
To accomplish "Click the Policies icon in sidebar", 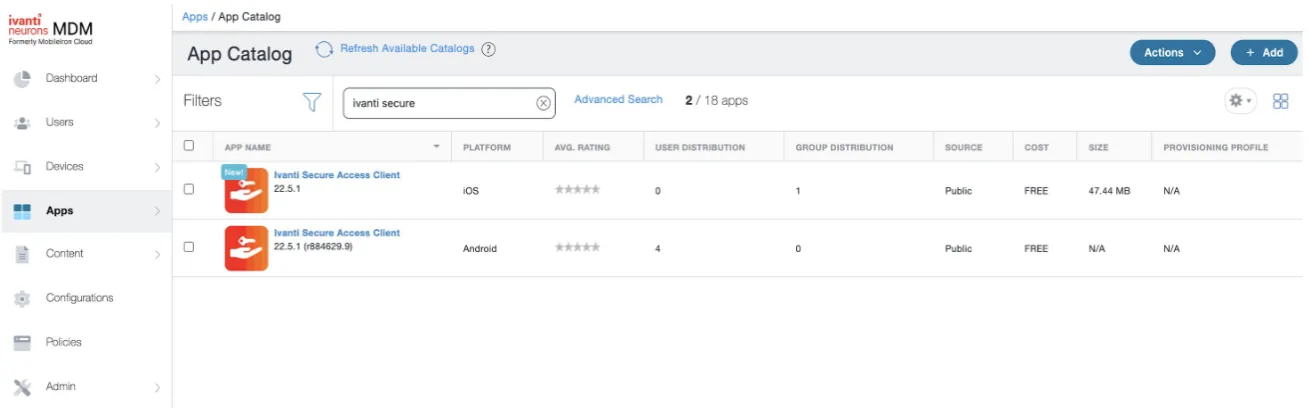I will [x=22, y=342].
